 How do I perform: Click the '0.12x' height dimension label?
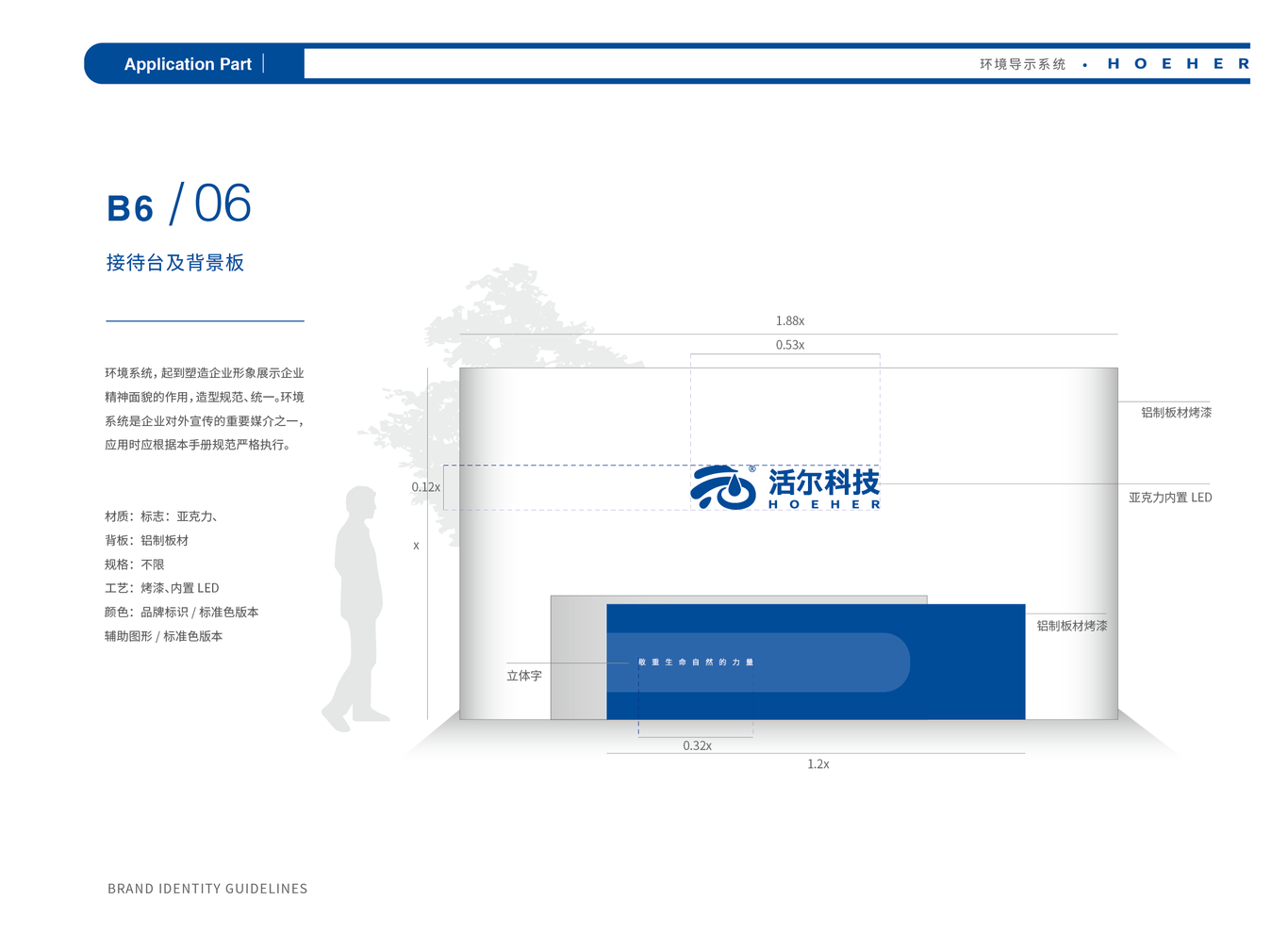[426, 487]
